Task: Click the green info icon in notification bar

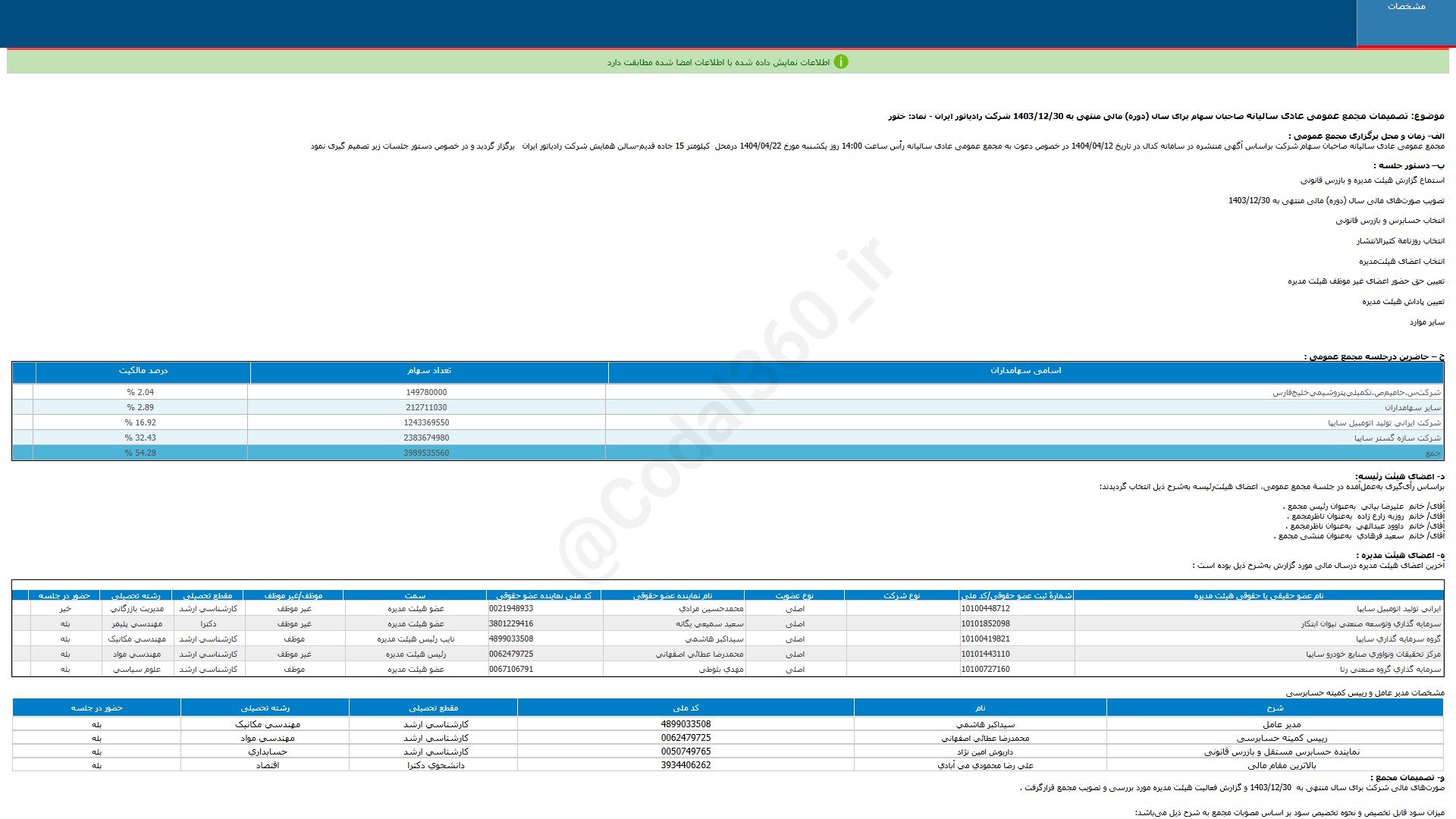Action: pyautogui.click(x=841, y=62)
